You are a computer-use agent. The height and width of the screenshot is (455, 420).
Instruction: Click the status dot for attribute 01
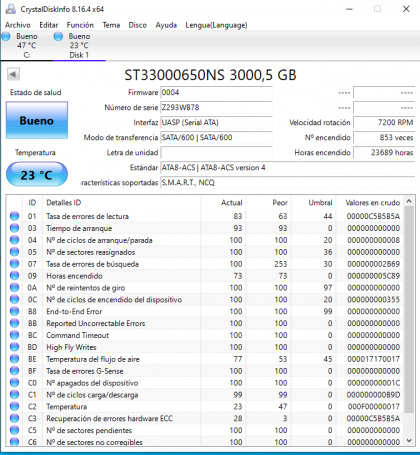pyautogui.click(x=14, y=216)
